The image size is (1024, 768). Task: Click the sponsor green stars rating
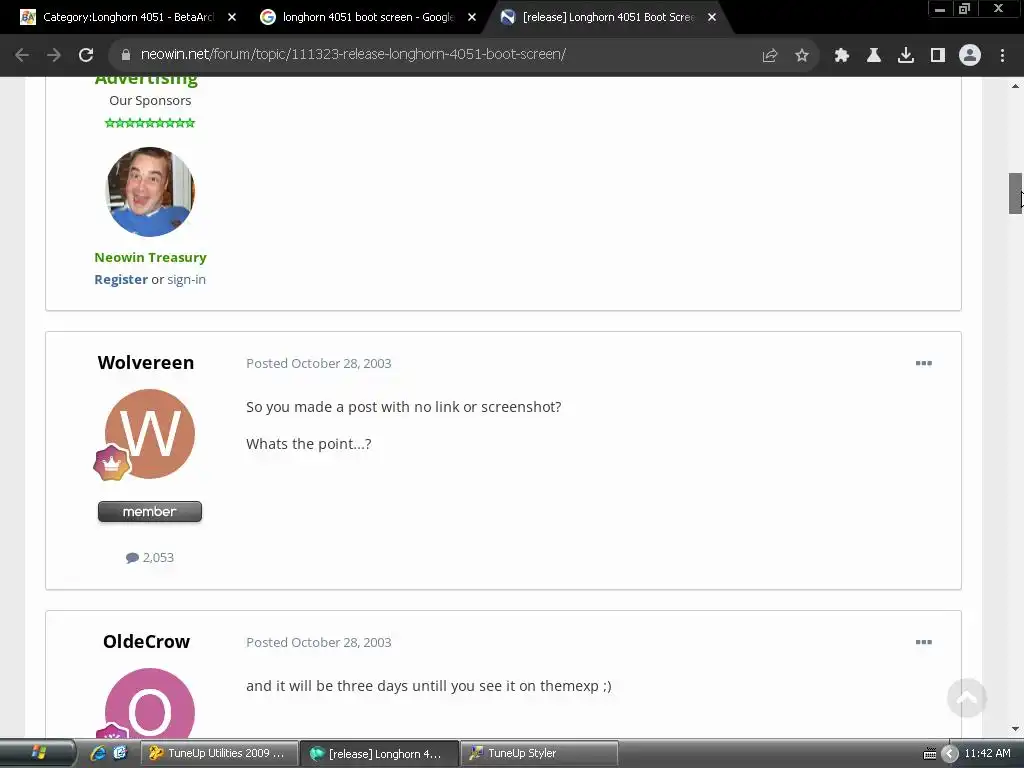(150, 123)
